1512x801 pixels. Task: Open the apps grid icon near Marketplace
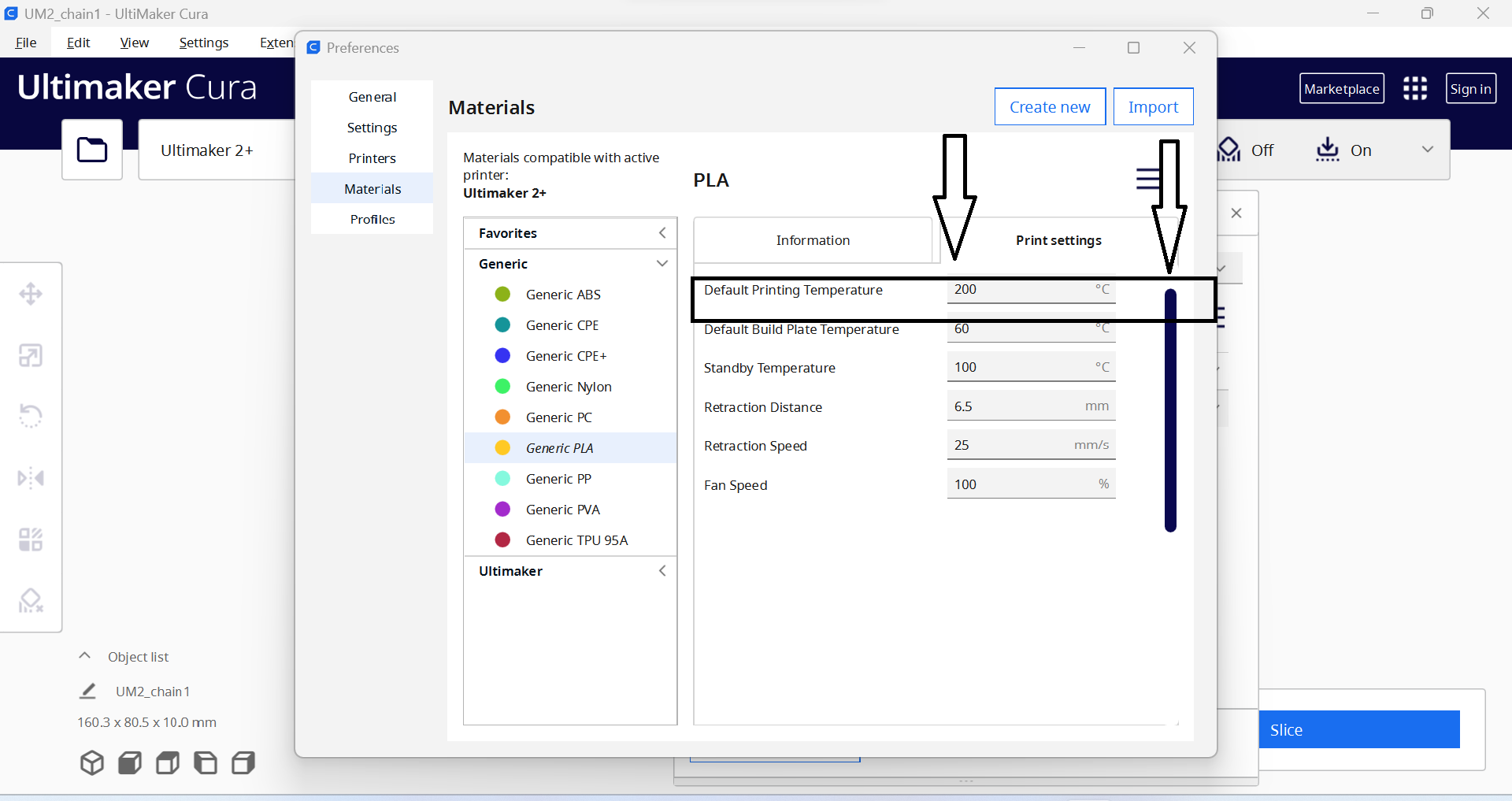1415,88
